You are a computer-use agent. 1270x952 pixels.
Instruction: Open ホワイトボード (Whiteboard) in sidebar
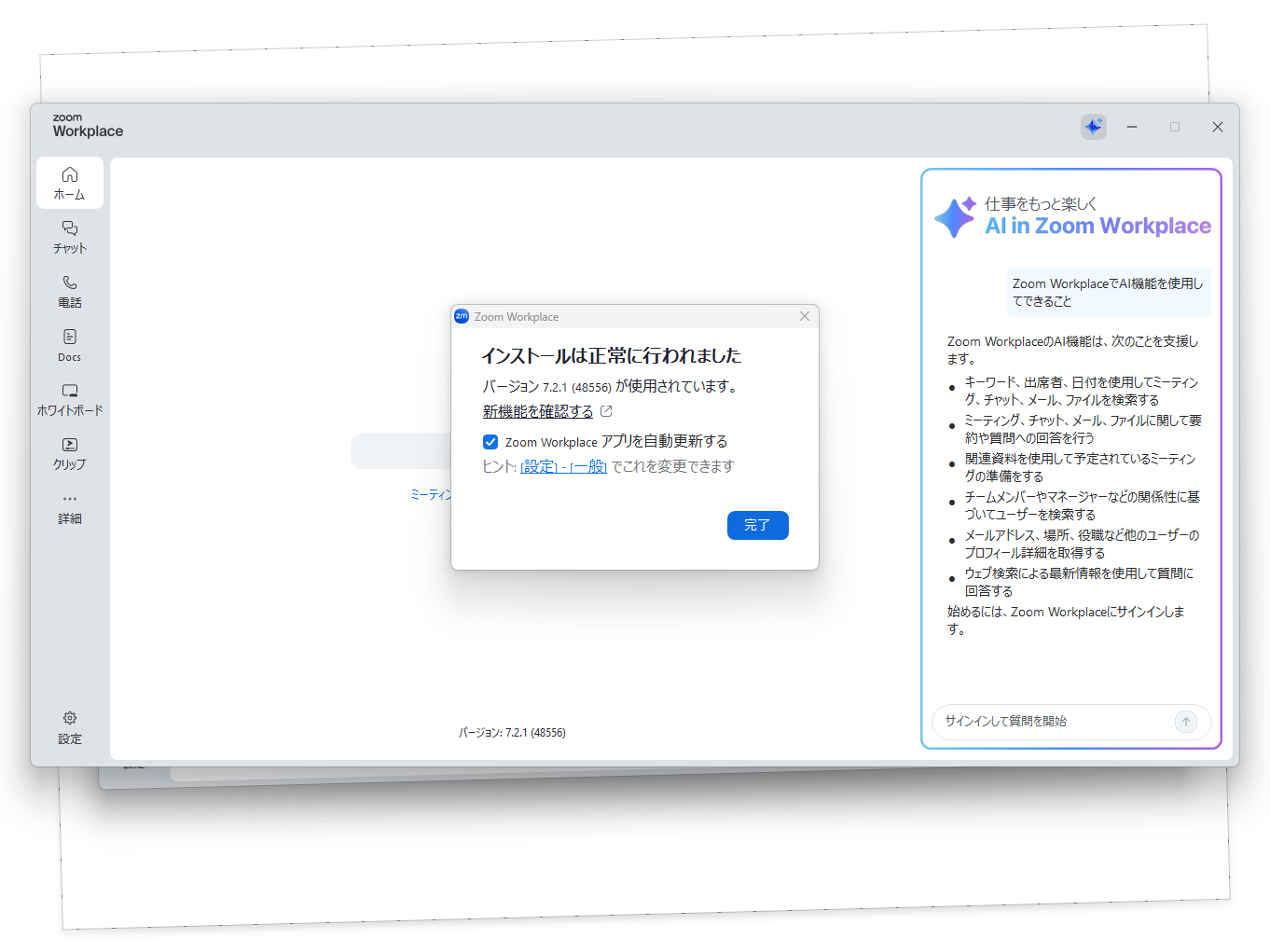[70, 399]
